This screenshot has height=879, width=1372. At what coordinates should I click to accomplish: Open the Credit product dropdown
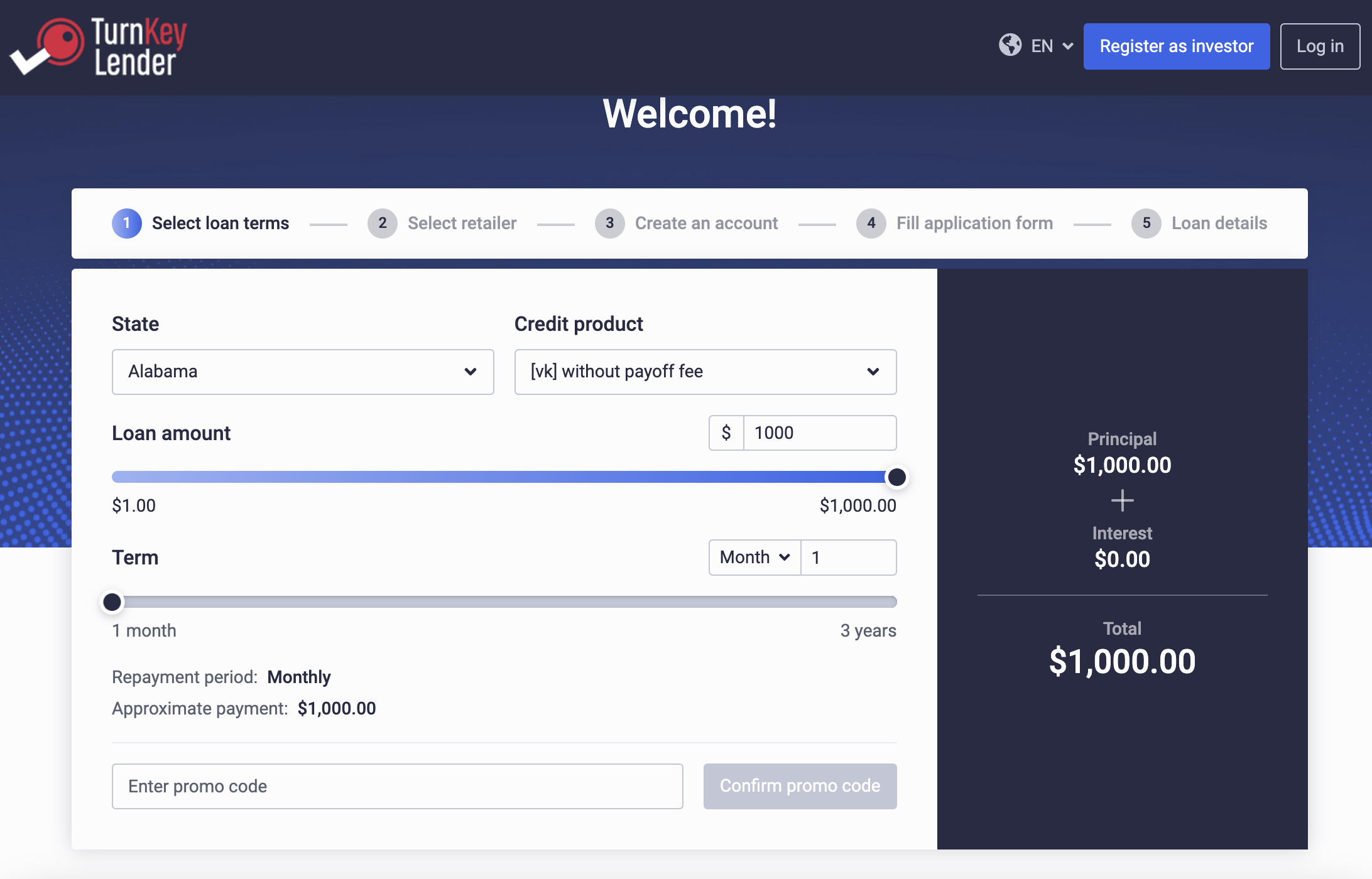coord(705,372)
